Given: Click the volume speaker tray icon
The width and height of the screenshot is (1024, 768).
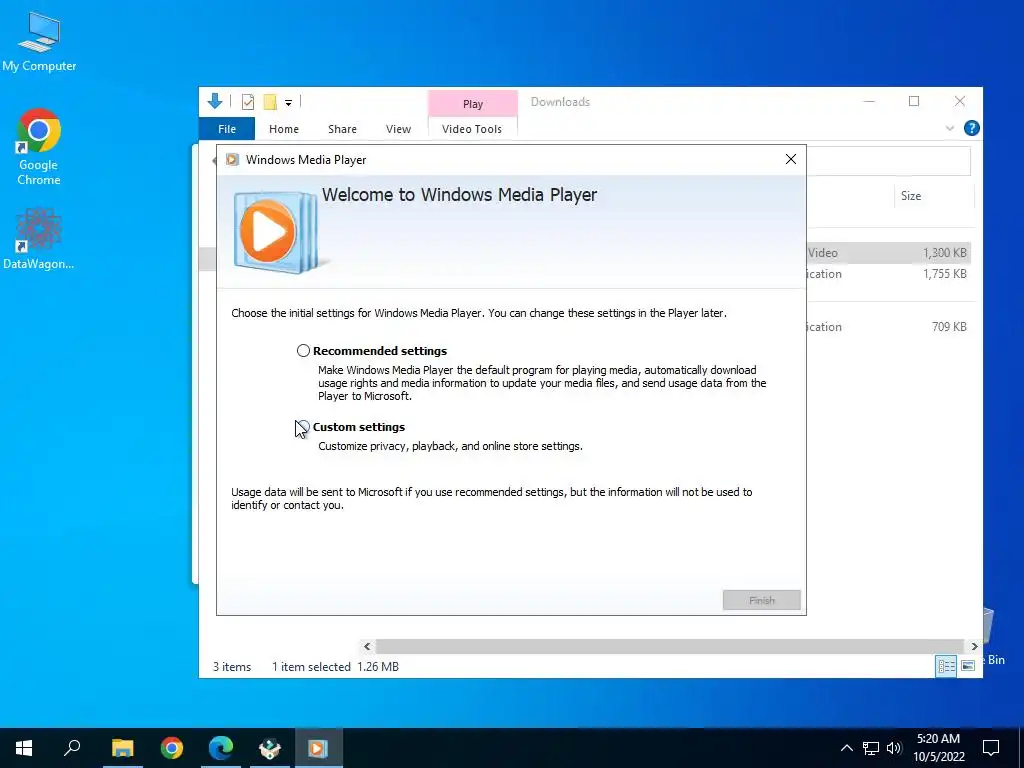Looking at the screenshot, I should (894, 748).
